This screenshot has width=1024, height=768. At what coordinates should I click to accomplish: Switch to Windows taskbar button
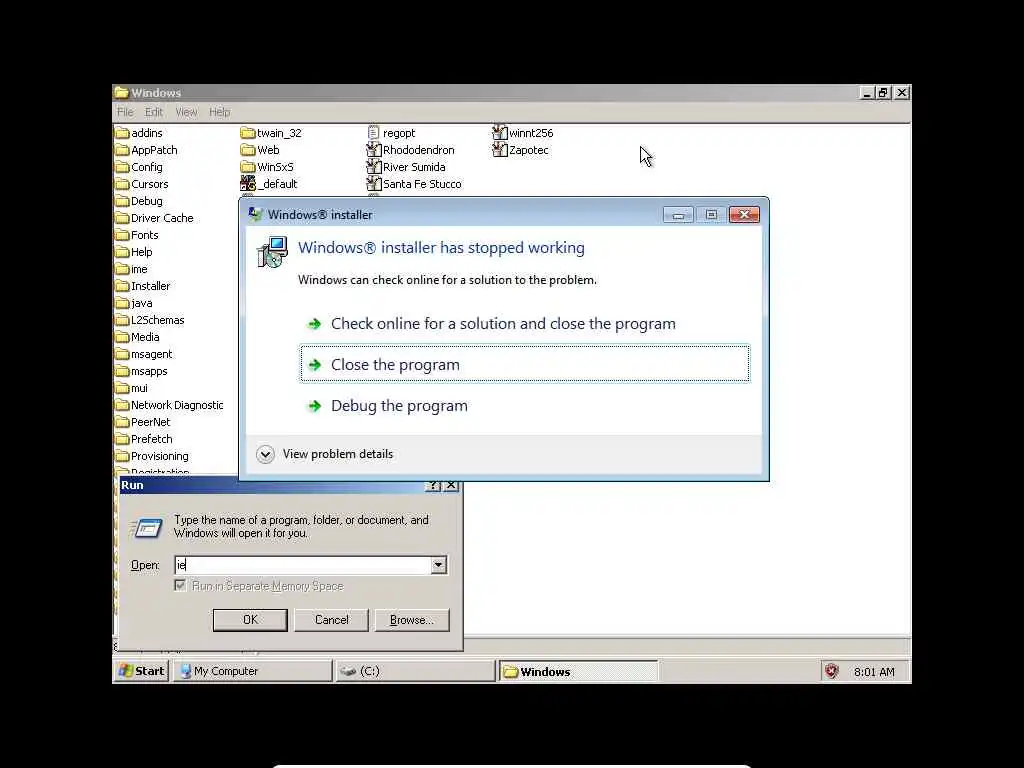click(579, 671)
